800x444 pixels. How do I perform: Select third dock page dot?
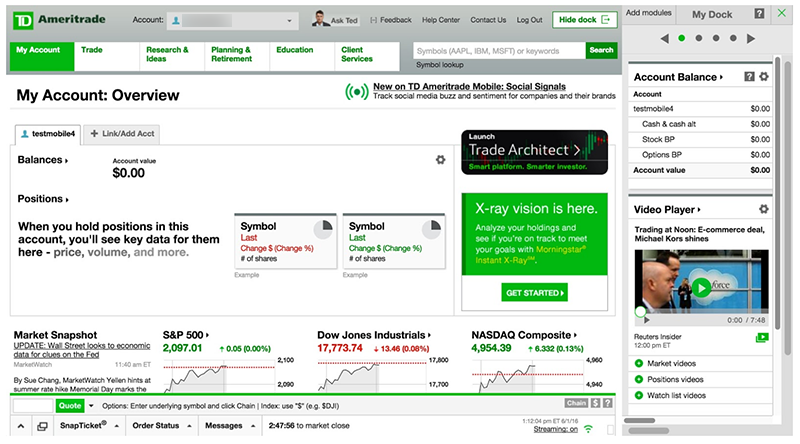716,38
